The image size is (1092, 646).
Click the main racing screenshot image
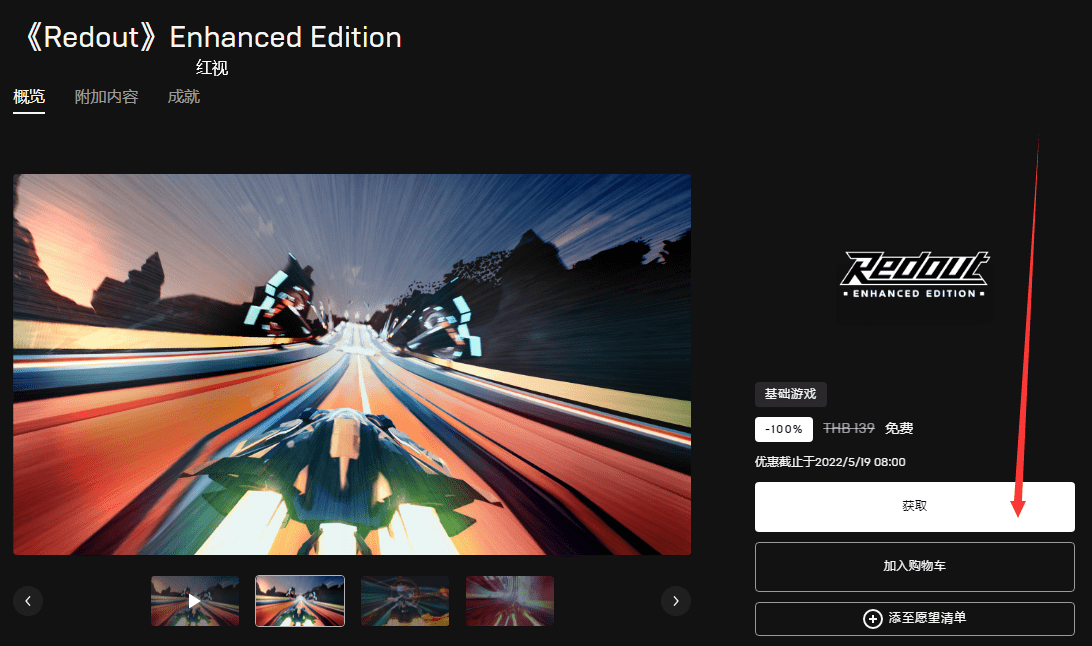(352, 364)
